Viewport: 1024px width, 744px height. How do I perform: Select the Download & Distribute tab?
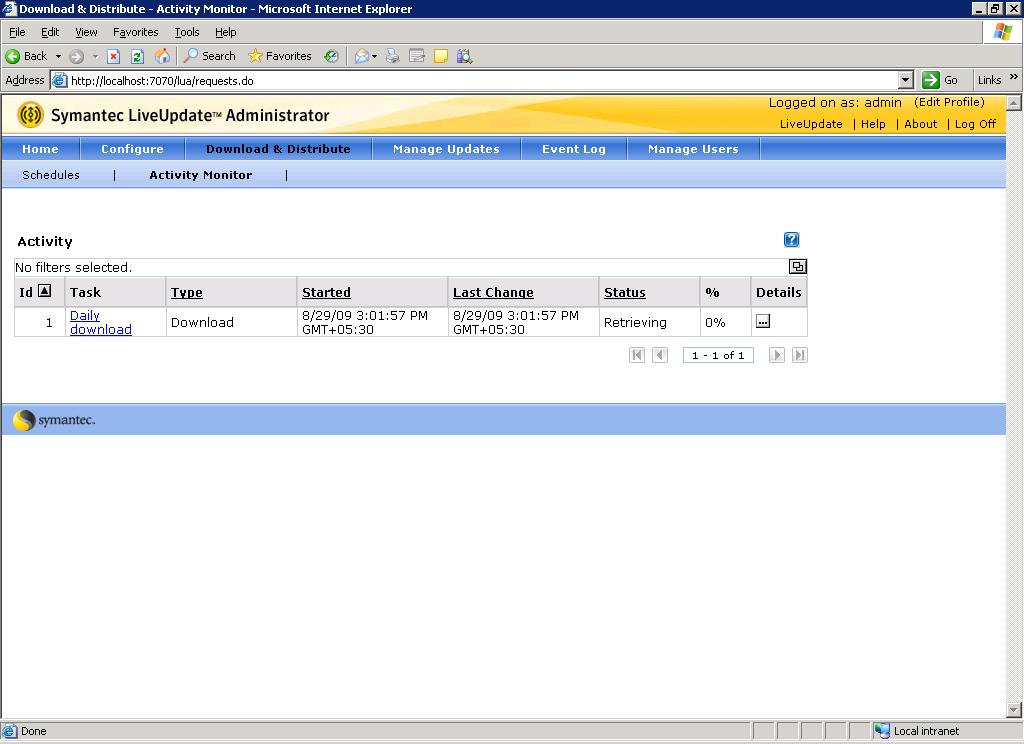coord(278,149)
